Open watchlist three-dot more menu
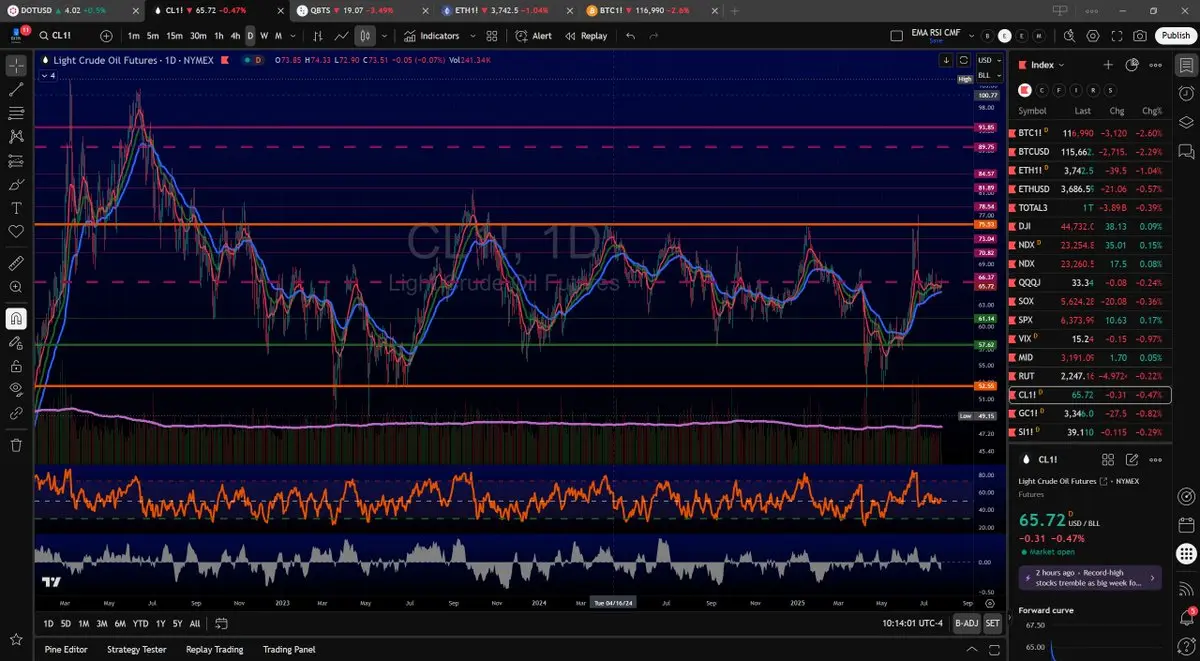 tap(1156, 65)
